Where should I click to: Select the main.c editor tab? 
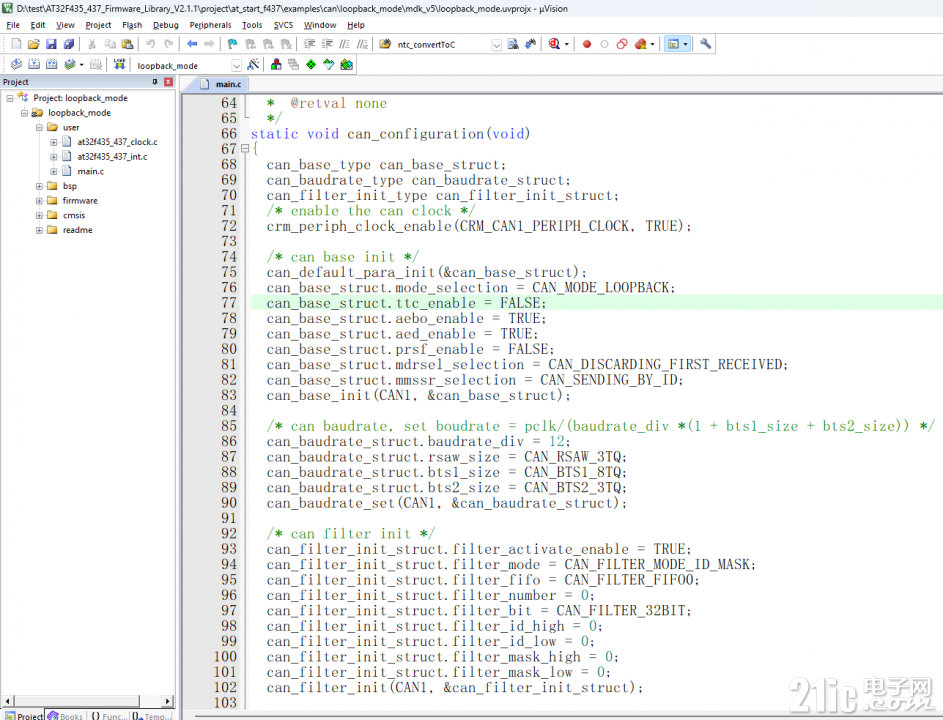click(221, 84)
